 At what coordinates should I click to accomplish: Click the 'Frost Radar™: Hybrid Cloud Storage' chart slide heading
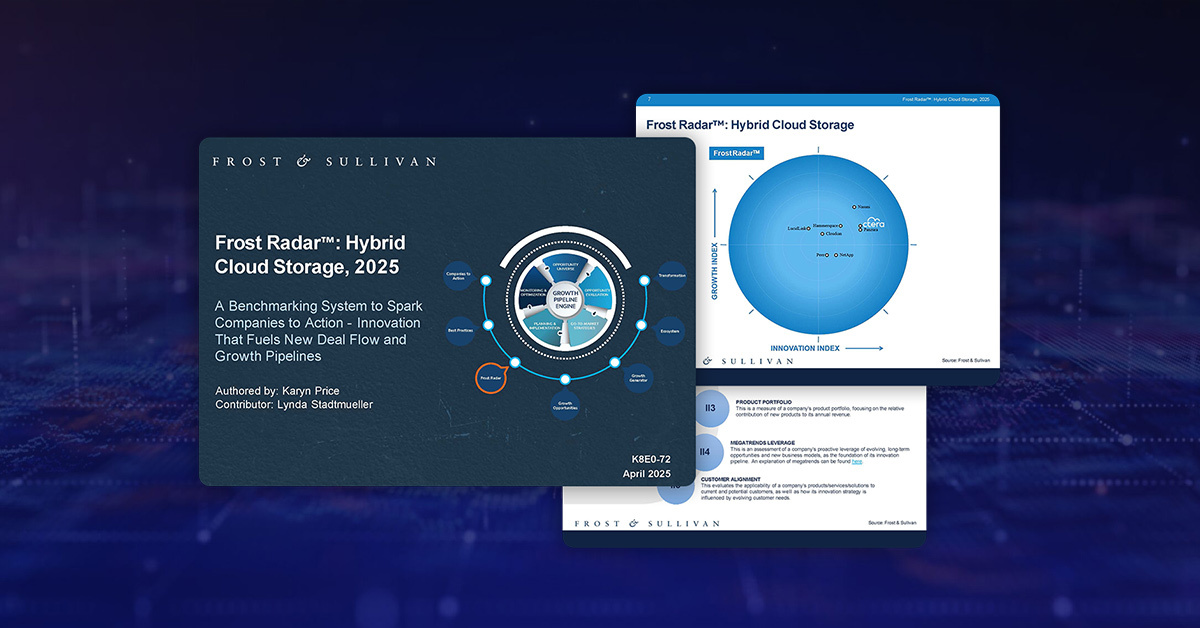pos(750,125)
